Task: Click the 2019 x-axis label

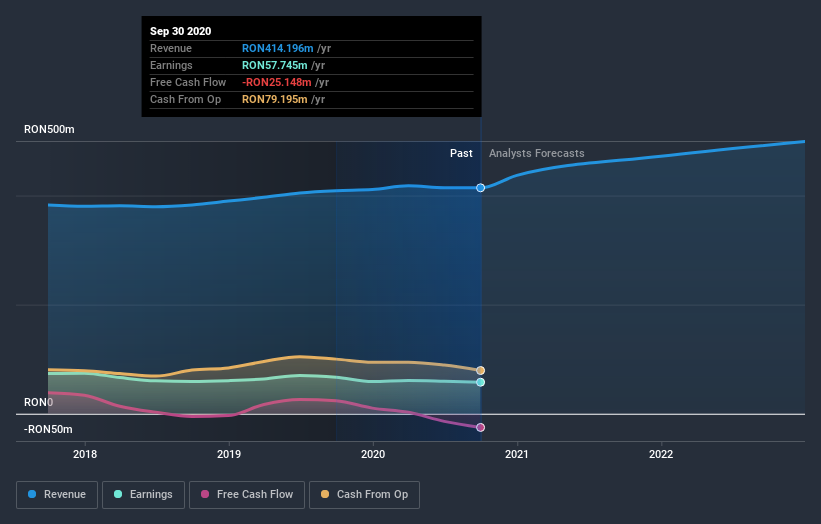Action: [x=229, y=454]
